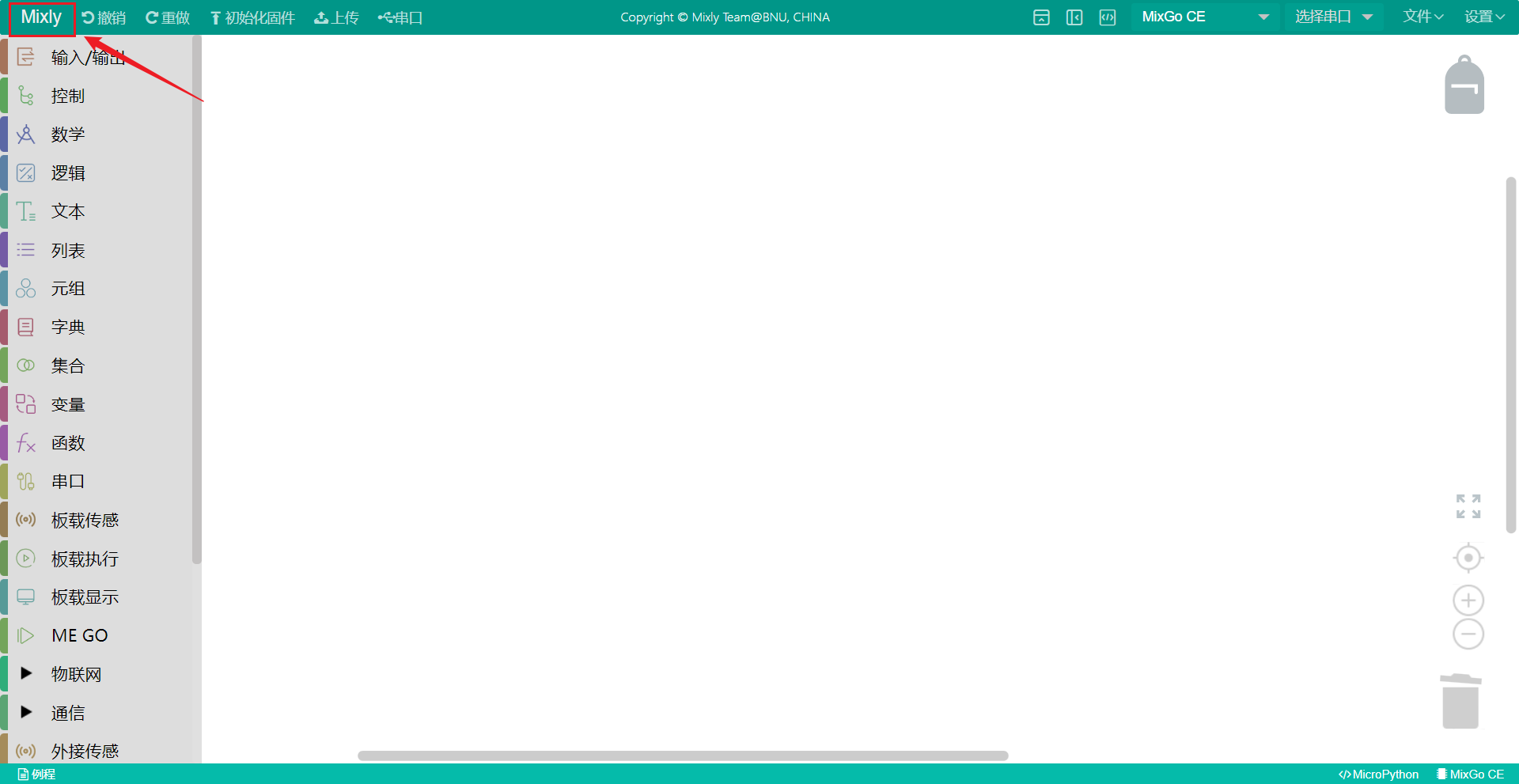Click 初始化固件 to initialize firmware
This screenshot has height=784, width=1519.
coord(252,17)
